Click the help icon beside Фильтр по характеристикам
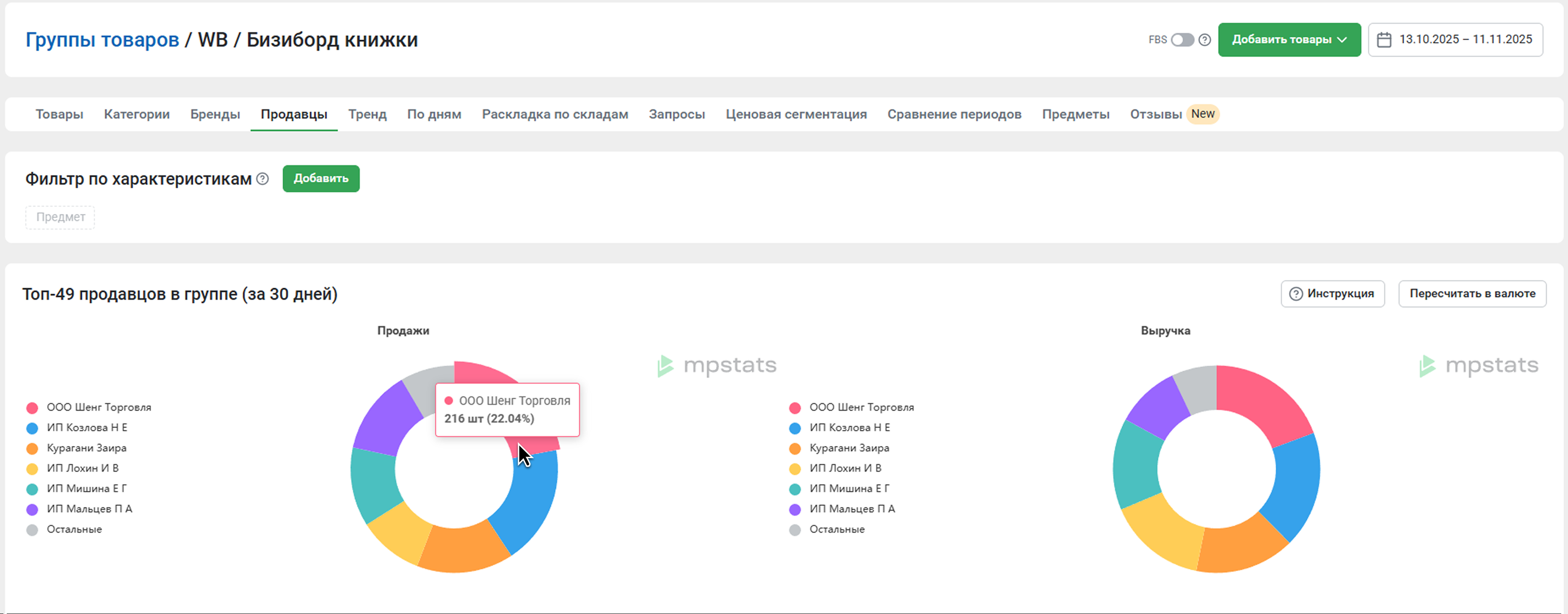The width and height of the screenshot is (1568, 614). 262,178
